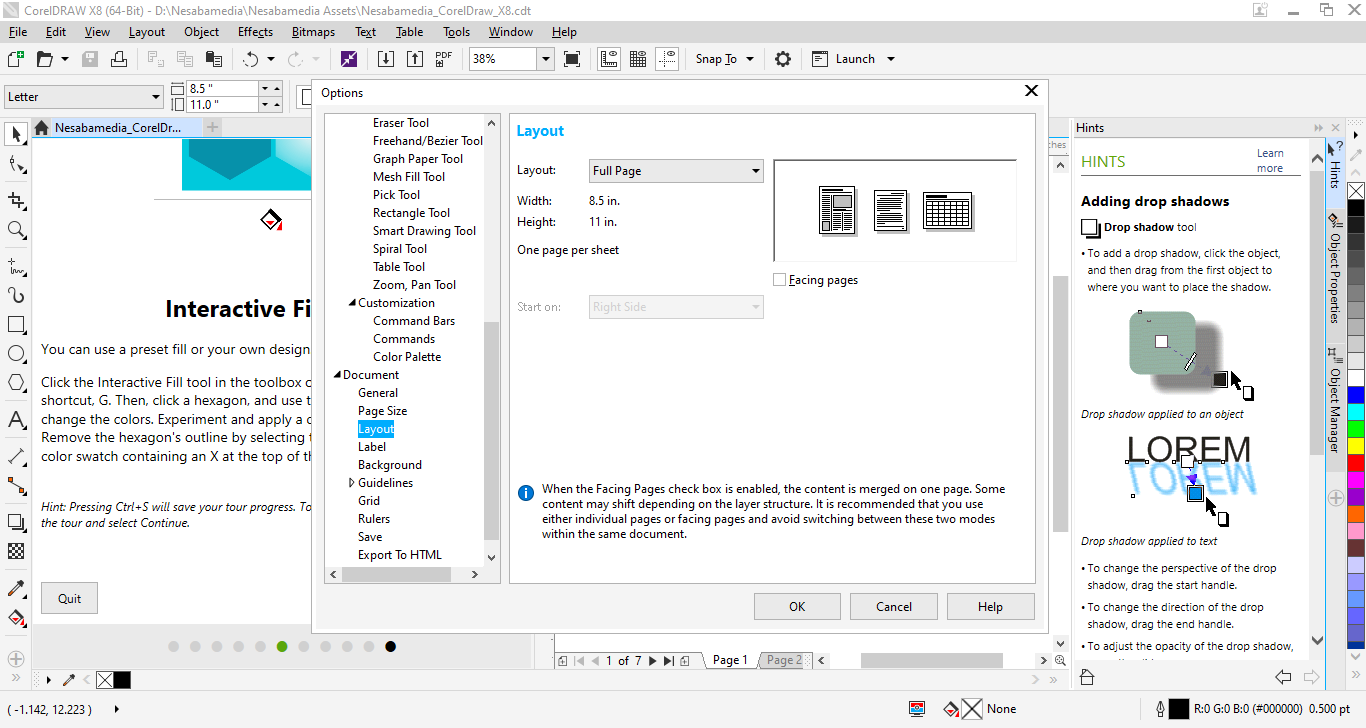The width and height of the screenshot is (1366, 728).
Task: Open the Options gear icon
Action: click(783, 59)
